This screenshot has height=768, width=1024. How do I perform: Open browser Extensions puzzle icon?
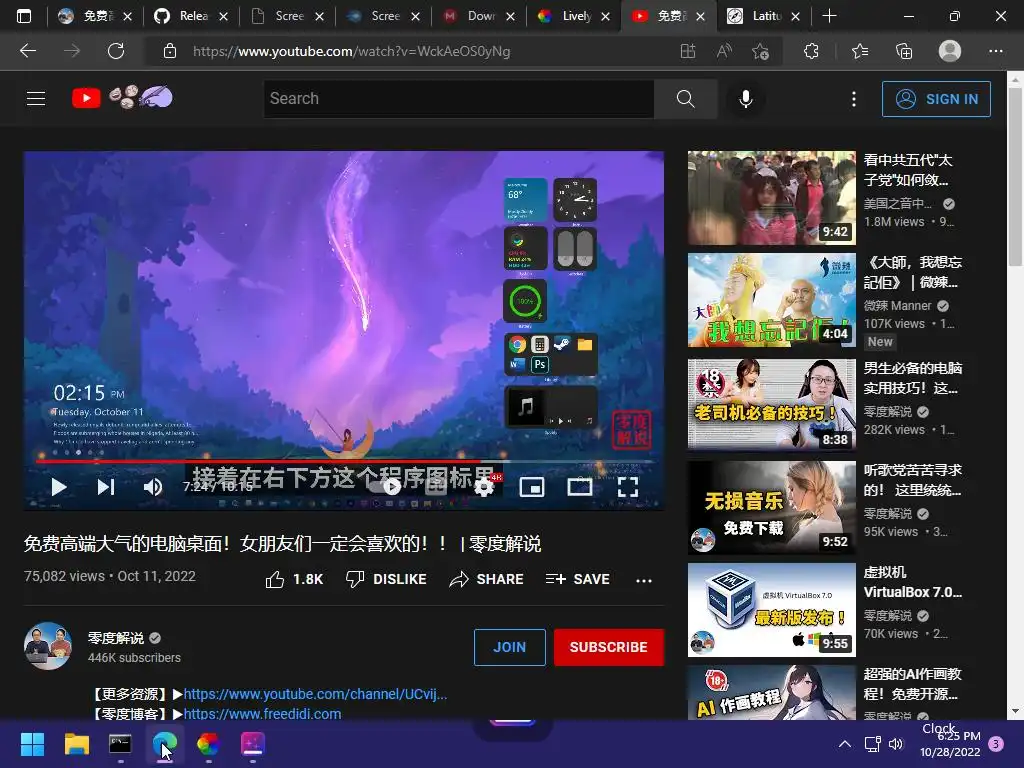[811, 51]
